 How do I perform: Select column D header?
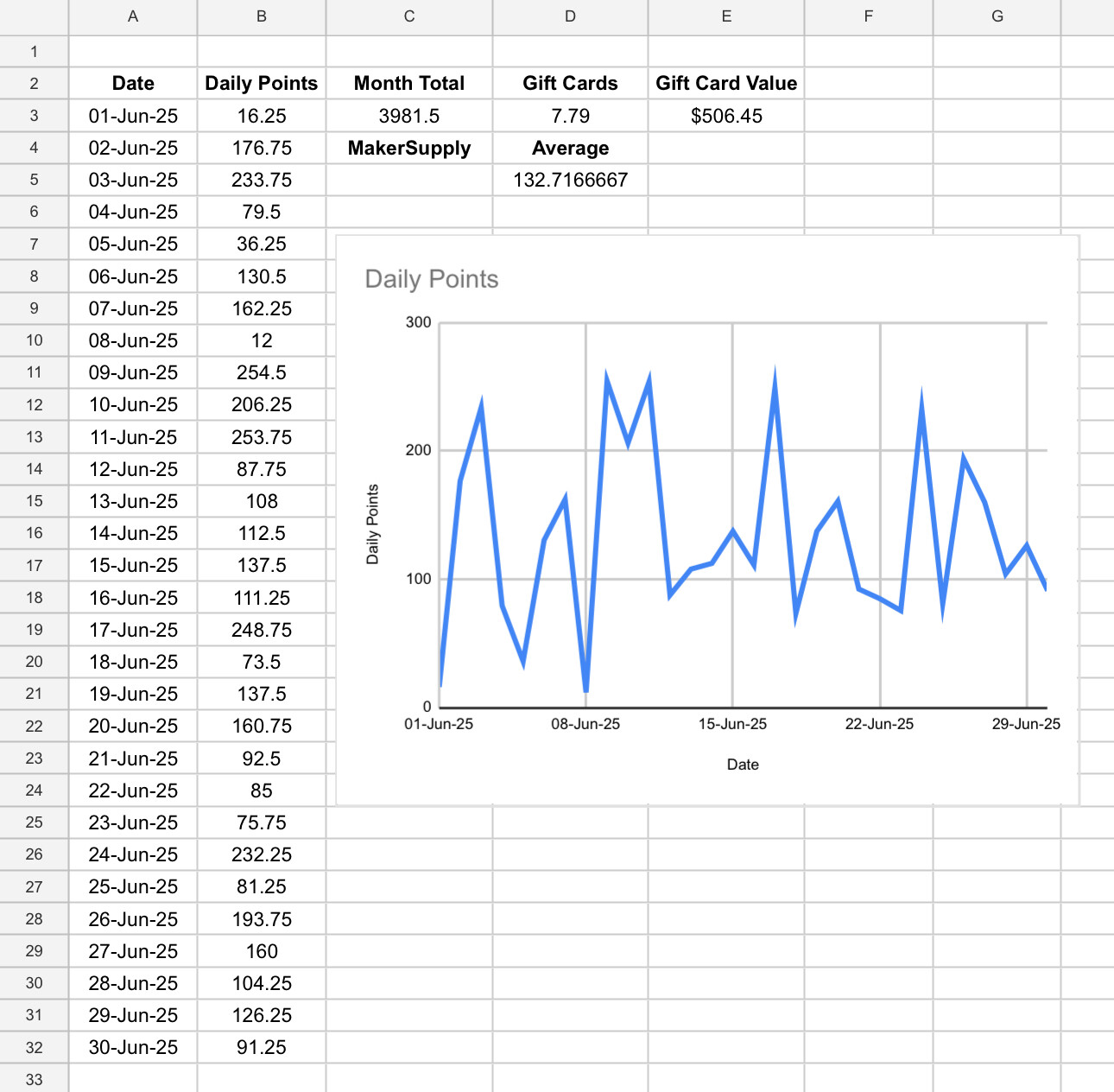570,16
